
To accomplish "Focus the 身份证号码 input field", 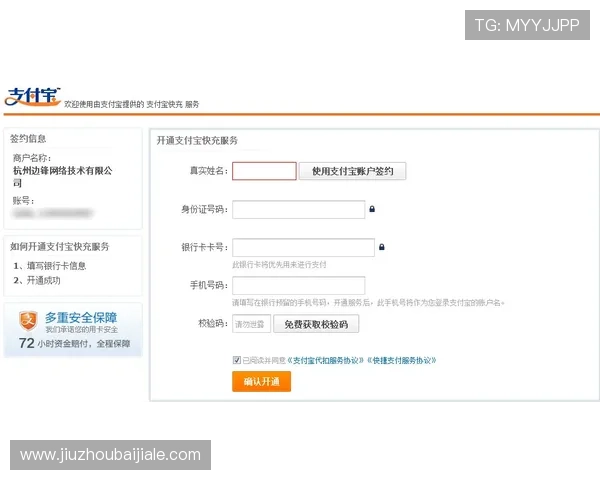I will coord(298,209).
